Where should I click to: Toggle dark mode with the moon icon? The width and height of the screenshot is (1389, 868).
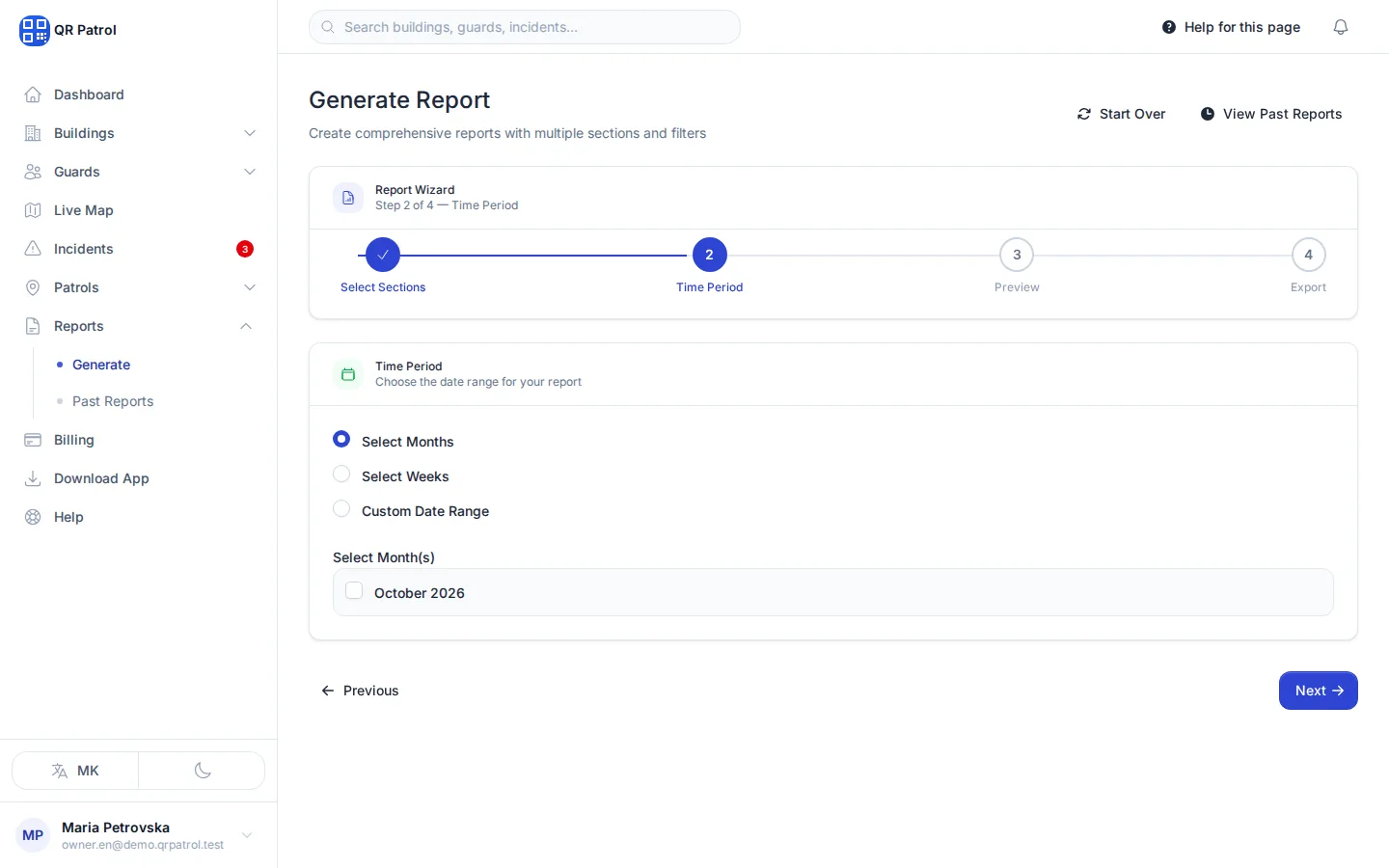click(203, 771)
